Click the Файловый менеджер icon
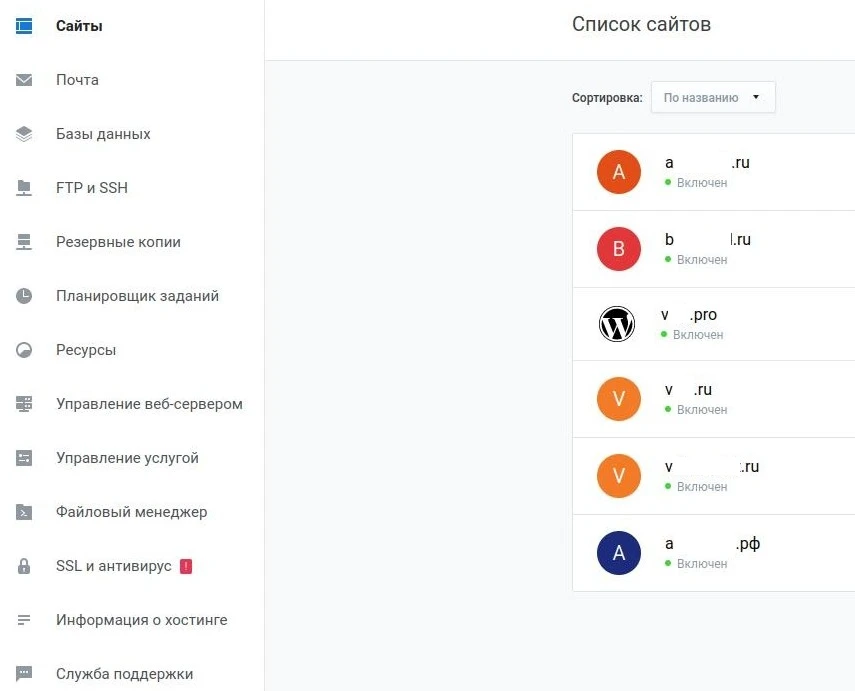The height and width of the screenshot is (691, 855). pyautogui.click(x=25, y=511)
